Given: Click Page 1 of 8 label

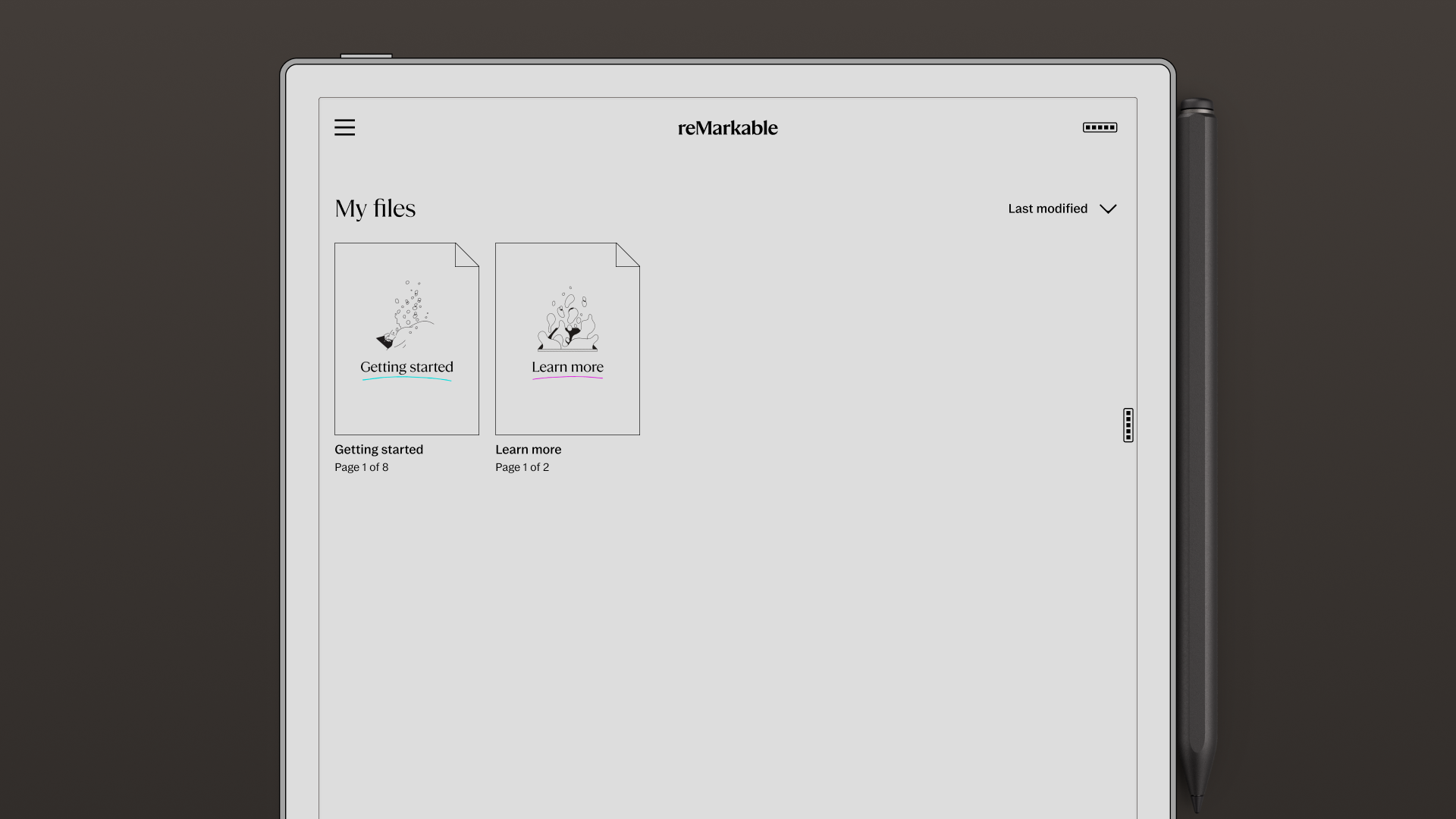Looking at the screenshot, I should click(361, 467).
